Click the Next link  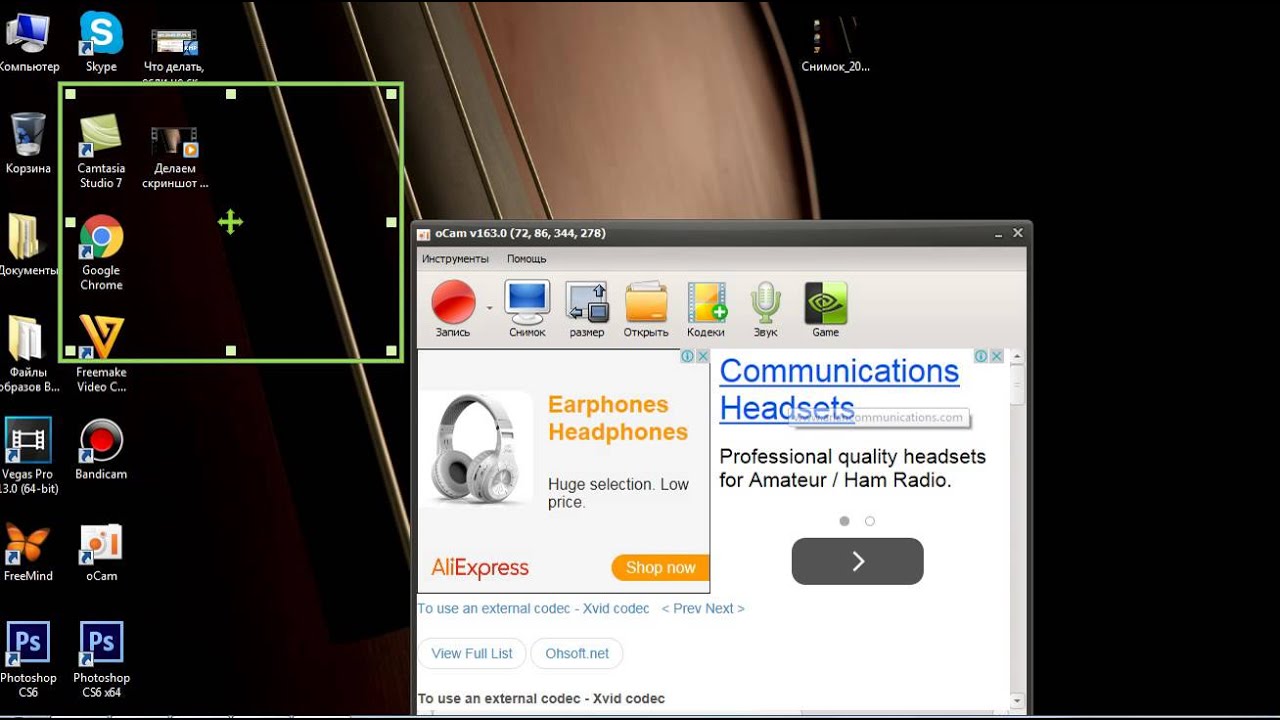click(725, 608)
